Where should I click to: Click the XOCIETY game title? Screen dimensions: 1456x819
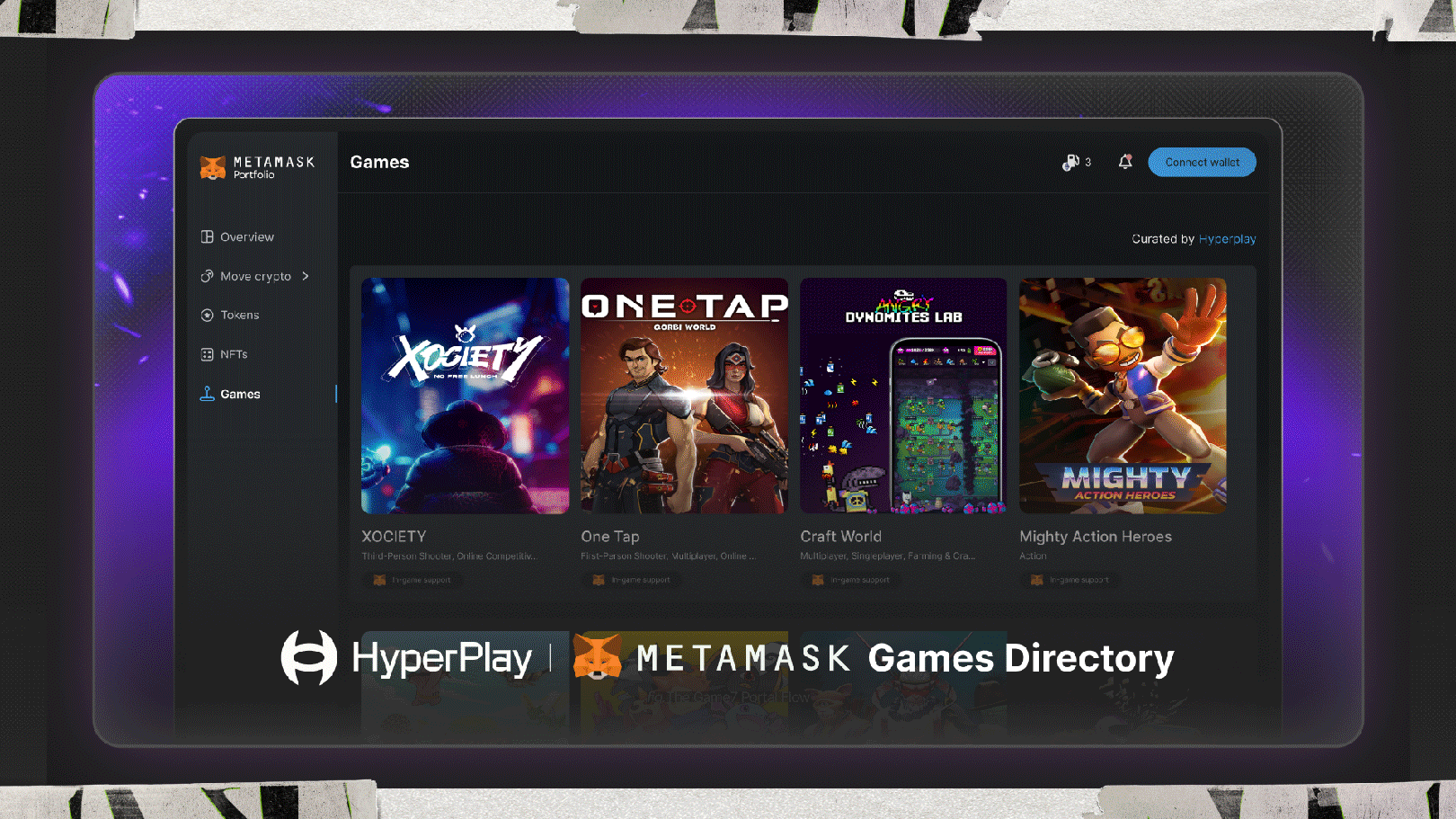pos(394,537)
